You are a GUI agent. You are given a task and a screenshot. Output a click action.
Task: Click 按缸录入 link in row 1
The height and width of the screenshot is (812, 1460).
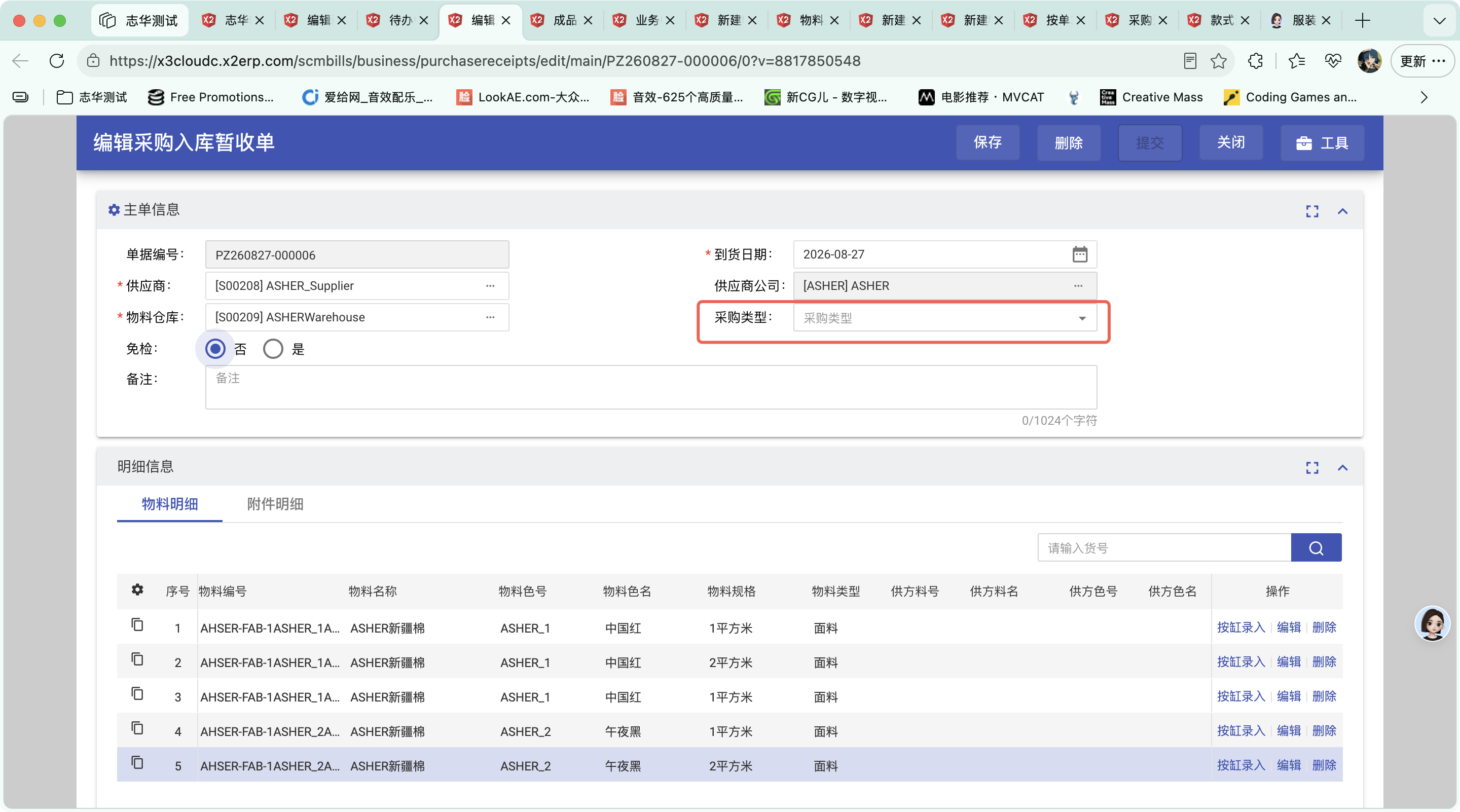tap(1241, 628)
